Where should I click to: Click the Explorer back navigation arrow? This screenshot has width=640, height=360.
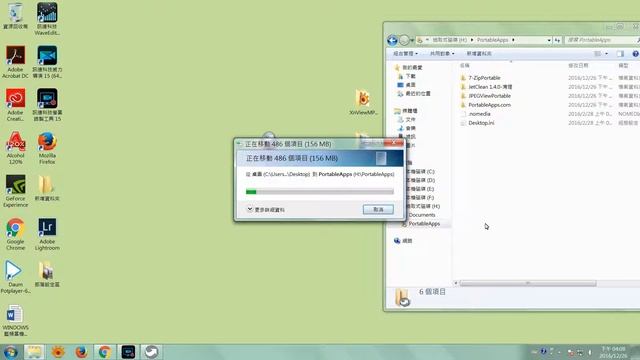pyautogui.click(x=392, y=40)
